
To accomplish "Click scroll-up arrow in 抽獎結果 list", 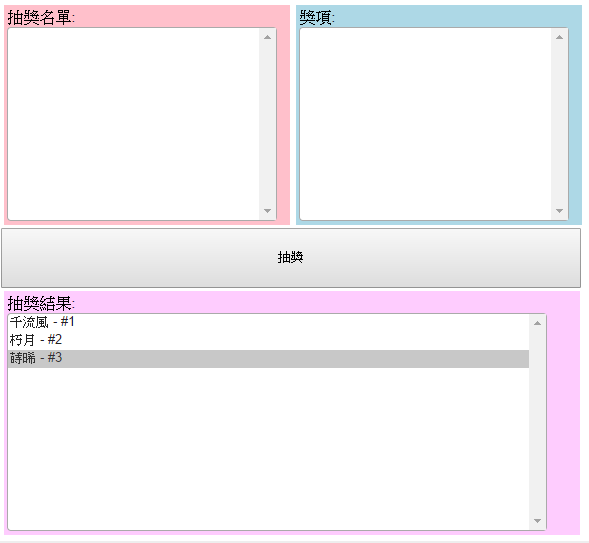I will click(538, 323).
